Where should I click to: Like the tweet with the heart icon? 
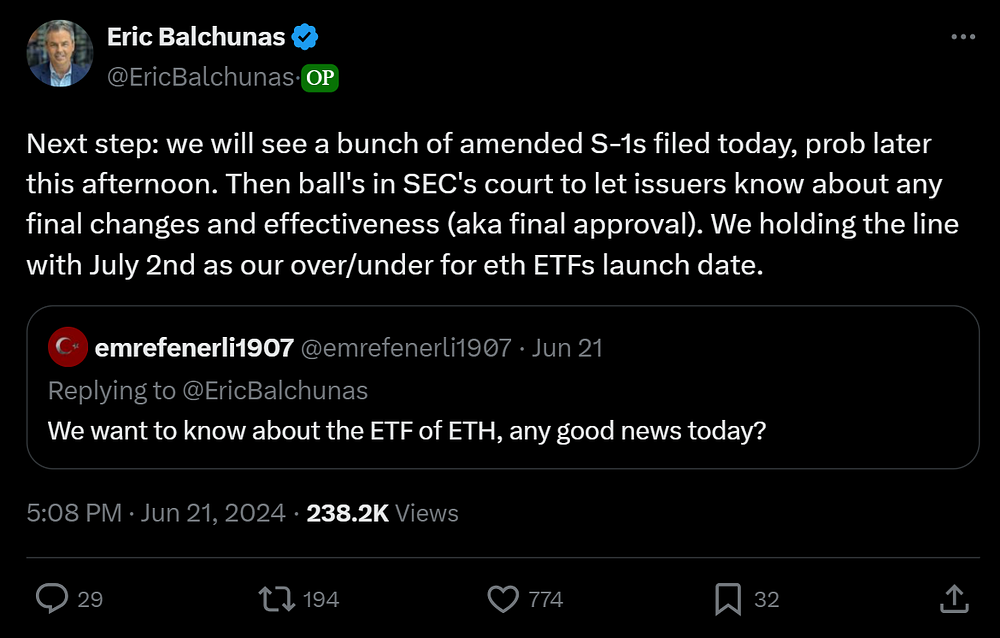tap(503, 599)
